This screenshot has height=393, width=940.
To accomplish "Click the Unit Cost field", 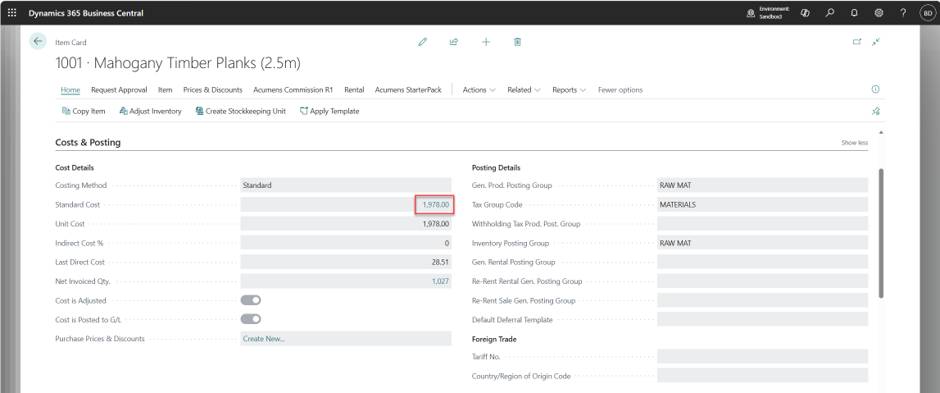I will 346,223.
